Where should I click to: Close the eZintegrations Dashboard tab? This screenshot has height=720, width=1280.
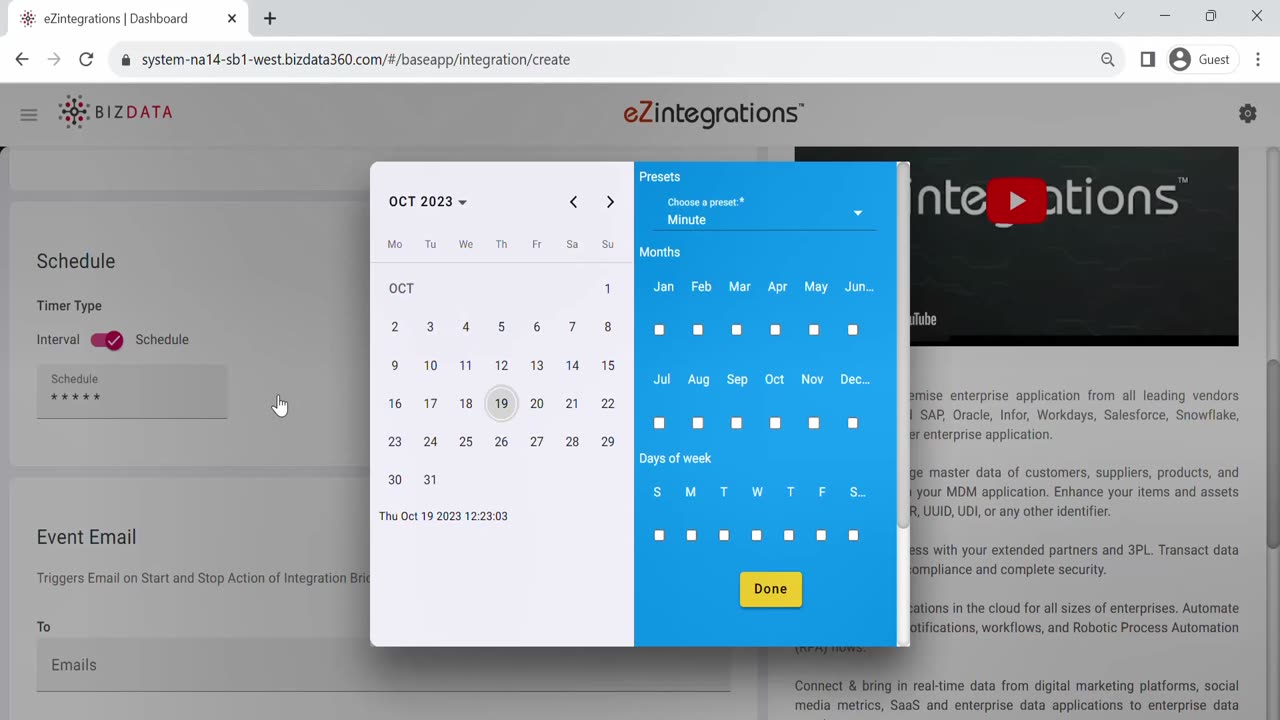click(x=232, y=18)
